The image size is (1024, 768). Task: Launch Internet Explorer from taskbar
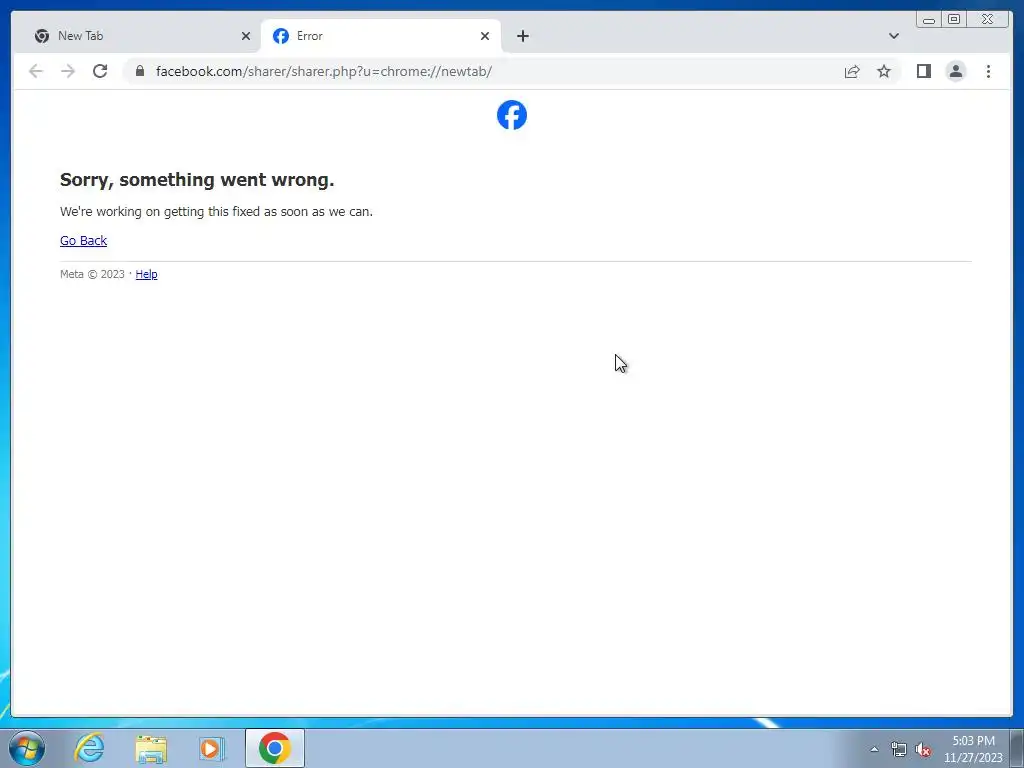click(x=89, y=748)
